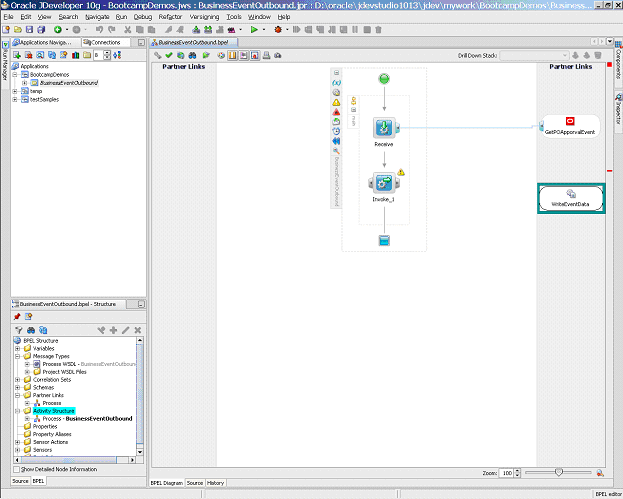623x499 pixels.
Task: Click the Cut scissors toolbar icon
Action: [x=128, y=29]
